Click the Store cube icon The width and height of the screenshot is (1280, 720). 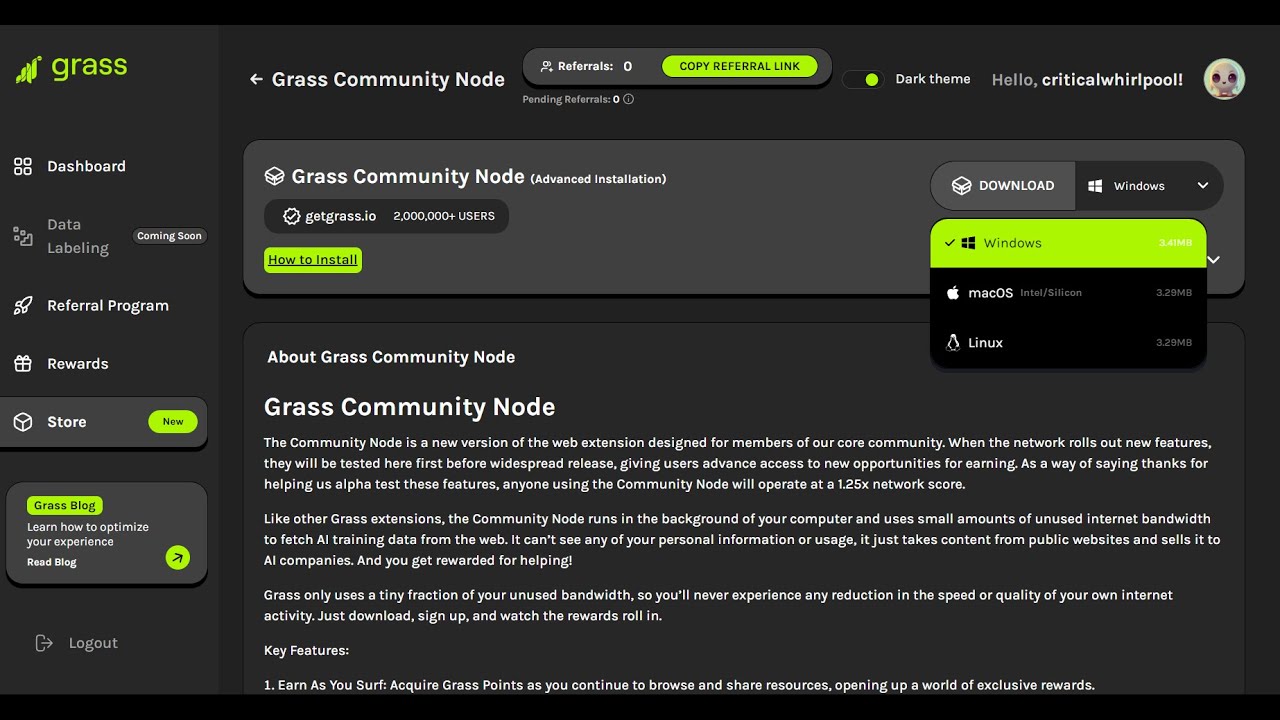23,422
